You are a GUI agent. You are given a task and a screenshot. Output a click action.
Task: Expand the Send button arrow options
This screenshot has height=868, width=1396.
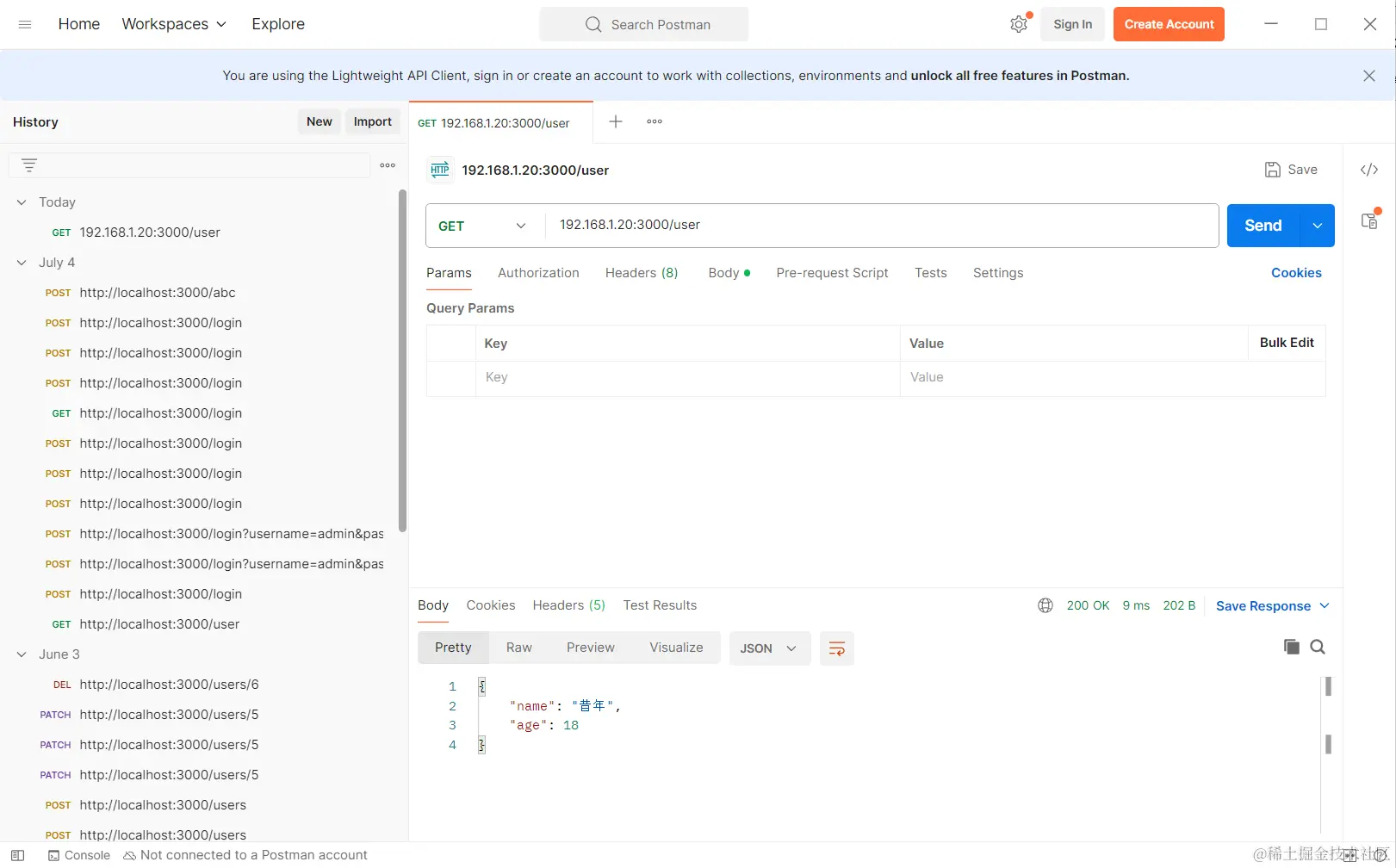1318,226
